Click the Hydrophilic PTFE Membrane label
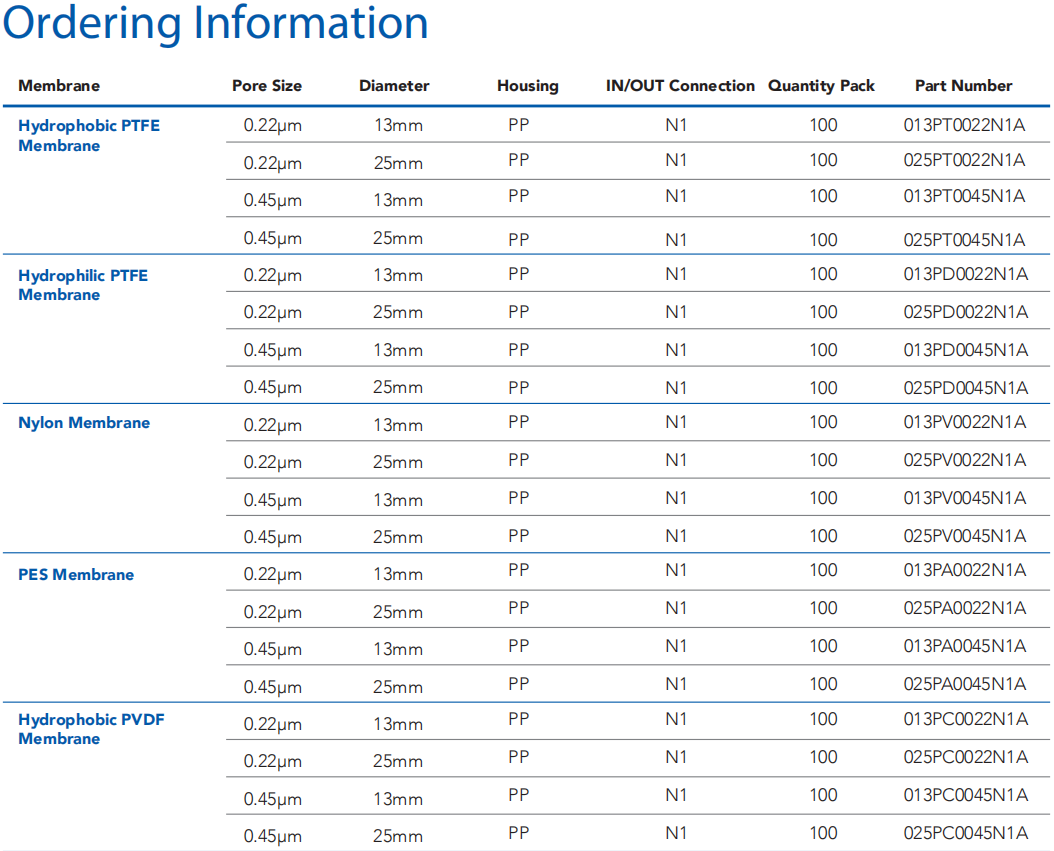This screenshot has width=1054, height=851. 83,285
